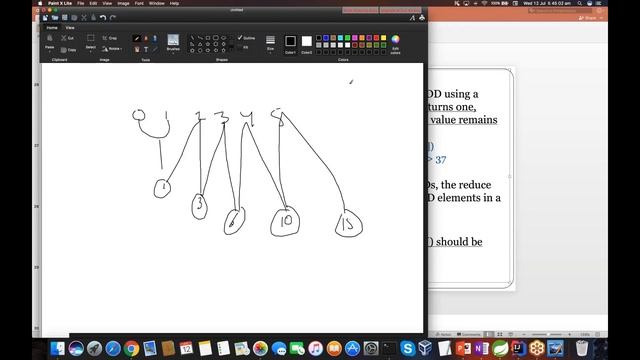Screen dimensions: 640x360
Task: Click the Spotlight search icon in menu bar
Action: point(580,3)
